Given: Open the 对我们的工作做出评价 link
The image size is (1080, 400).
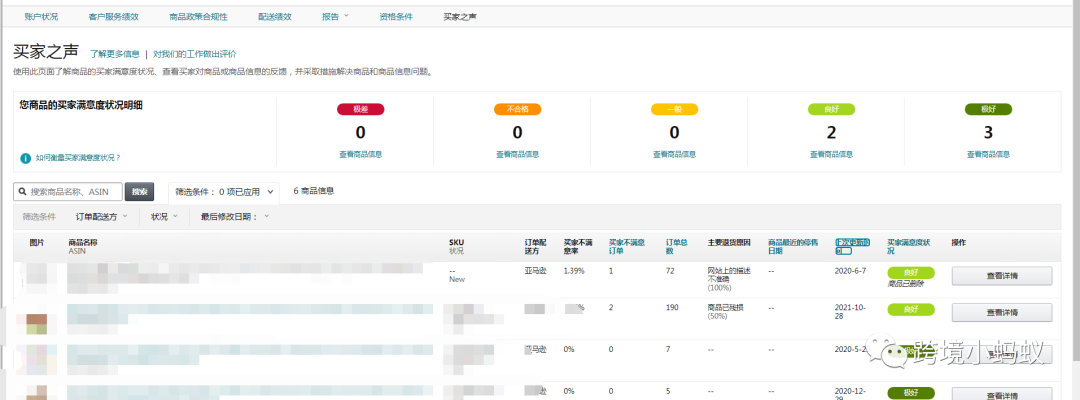Looking at the screenshot, I should 195,54.
